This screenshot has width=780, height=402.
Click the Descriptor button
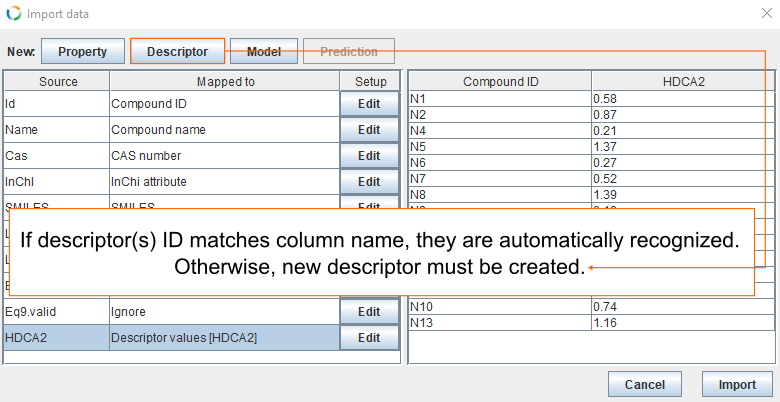(x=177, y=51)
